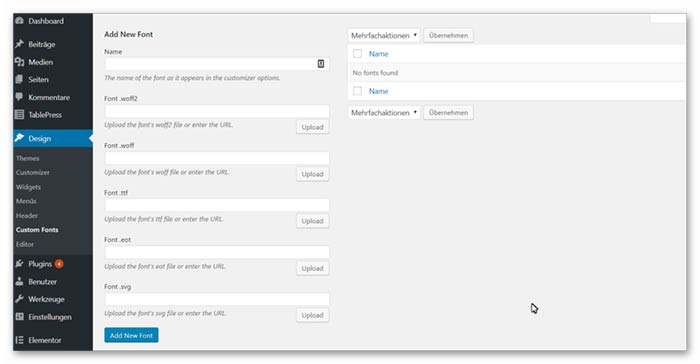Open Menüs submenu entry

[26, 201]
